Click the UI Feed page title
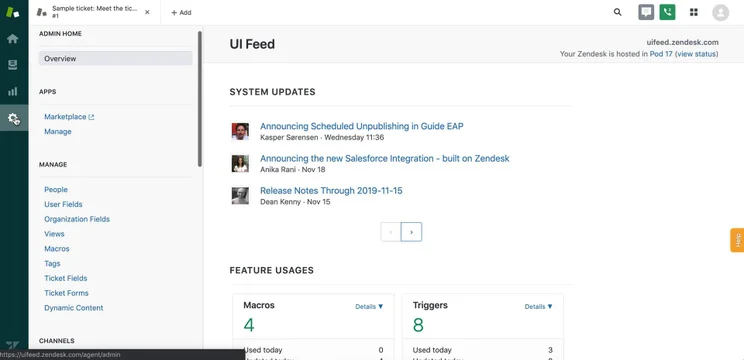The width and height of the screenshot is (744, 360). (252, 44)
